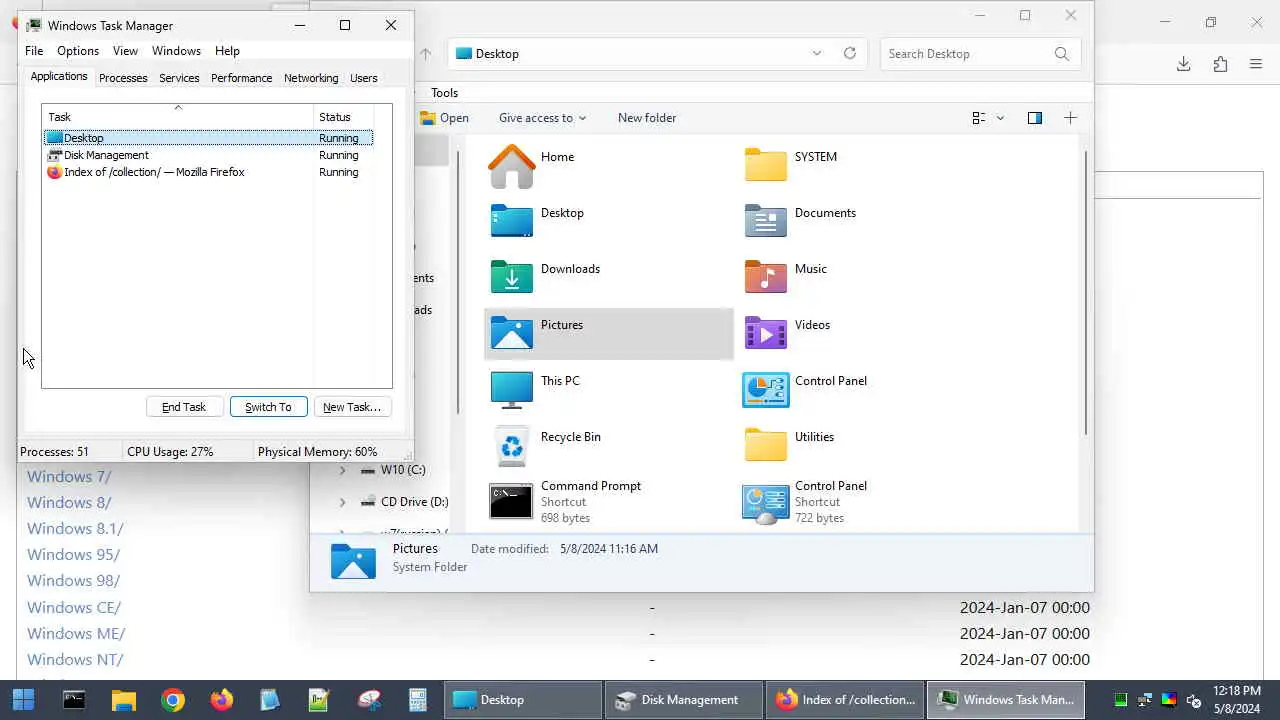Switch to the Services tab
The height and width of the screenshot is (720, 1280).
(179, 78)
